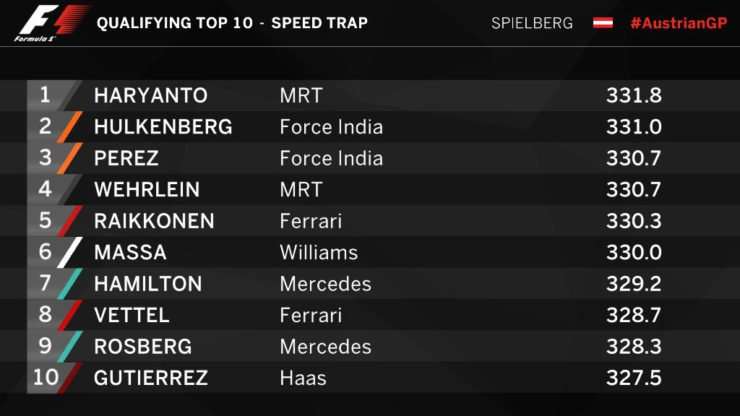Click the white Williams stripe beside Massa

(x=70, y=252)
